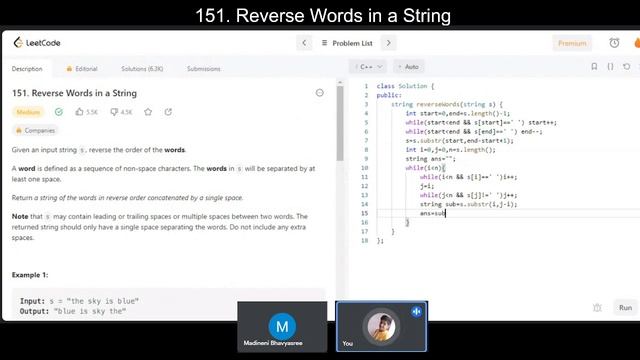Image resolution: width=640 pixels, height=360 pixels.
Task: Dislike the problem thumbs down 4.5K
Action: pyautogui.click(x=121, y=112)
